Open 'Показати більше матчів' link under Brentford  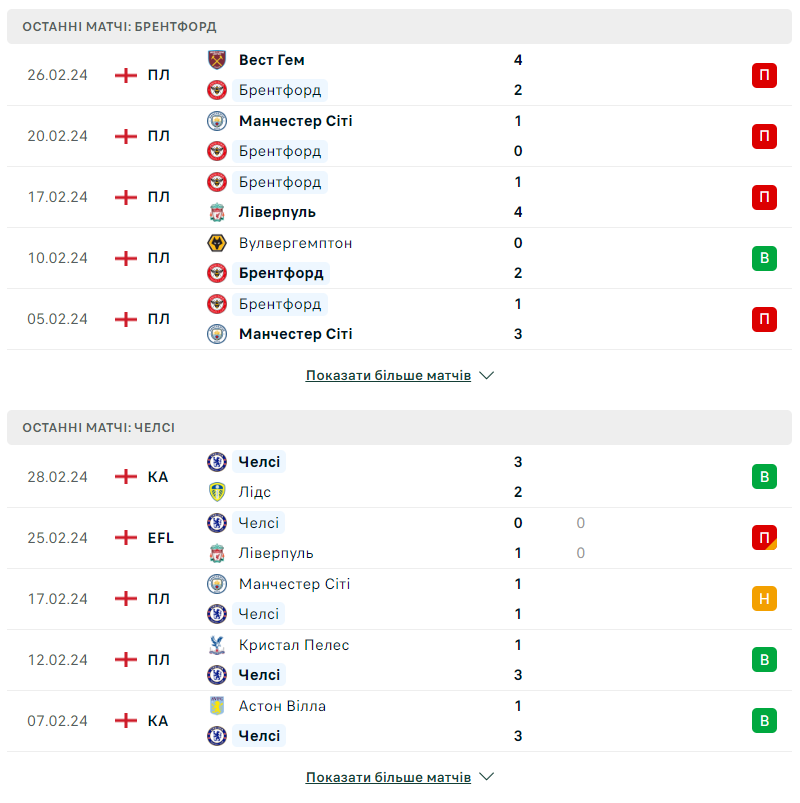click(x=388, y=376)
